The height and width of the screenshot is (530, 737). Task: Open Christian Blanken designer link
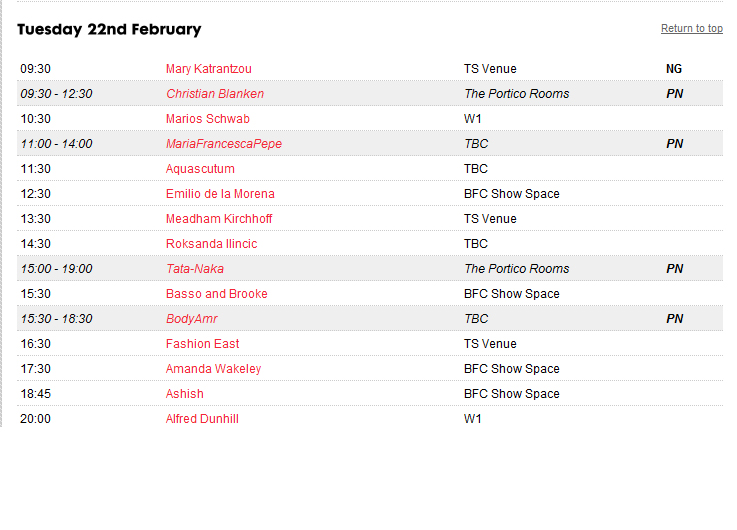tap(215, 94)
